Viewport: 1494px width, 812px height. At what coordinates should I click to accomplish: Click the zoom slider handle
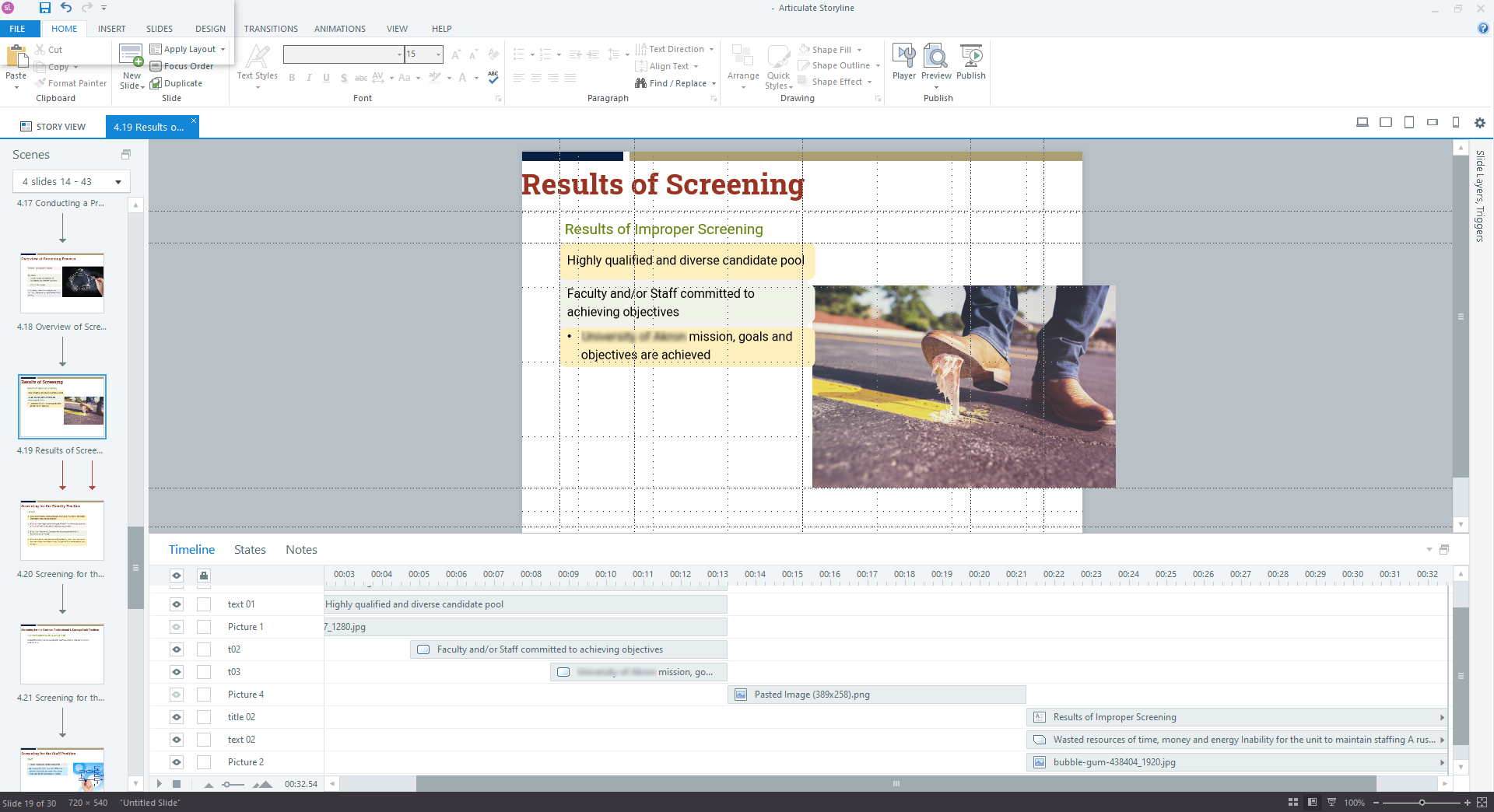pos(1422,802)
